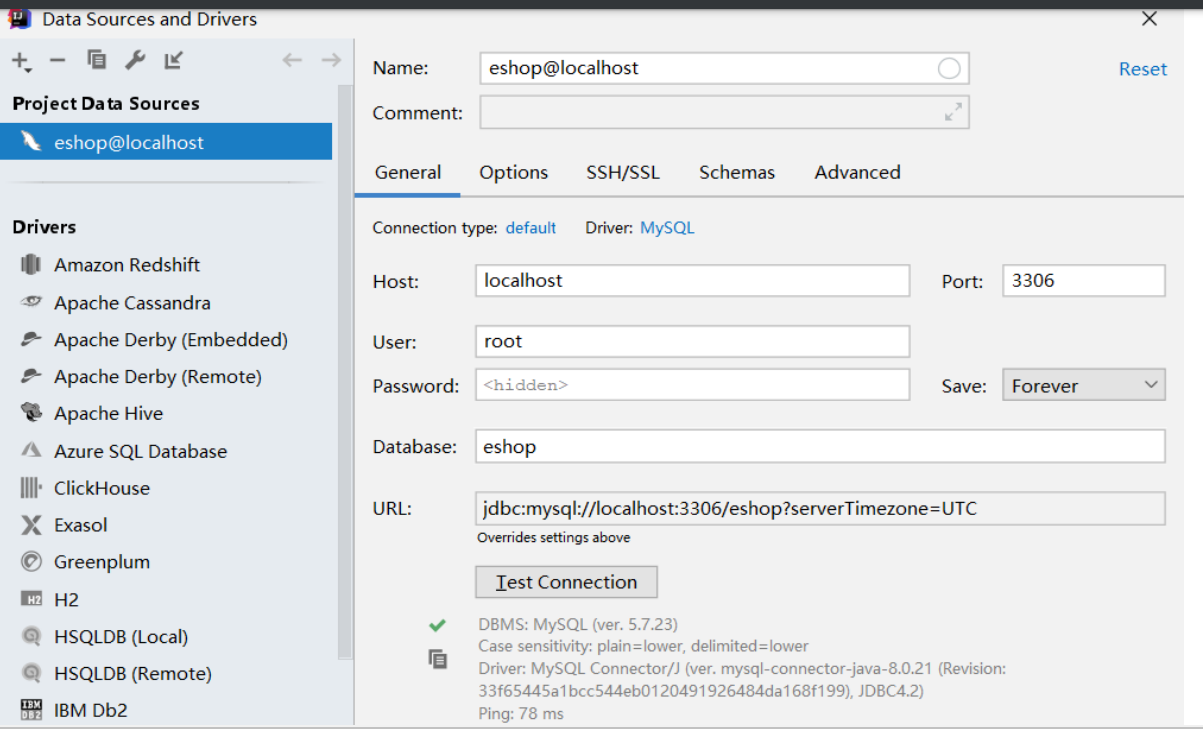Image resolution: width=1203 pixels, height=729 pixels.
Task: Click the 'DBMS: MySQL (ver. 5.7.23)' text
Action: pyautogui.click(x=577, y=625)
